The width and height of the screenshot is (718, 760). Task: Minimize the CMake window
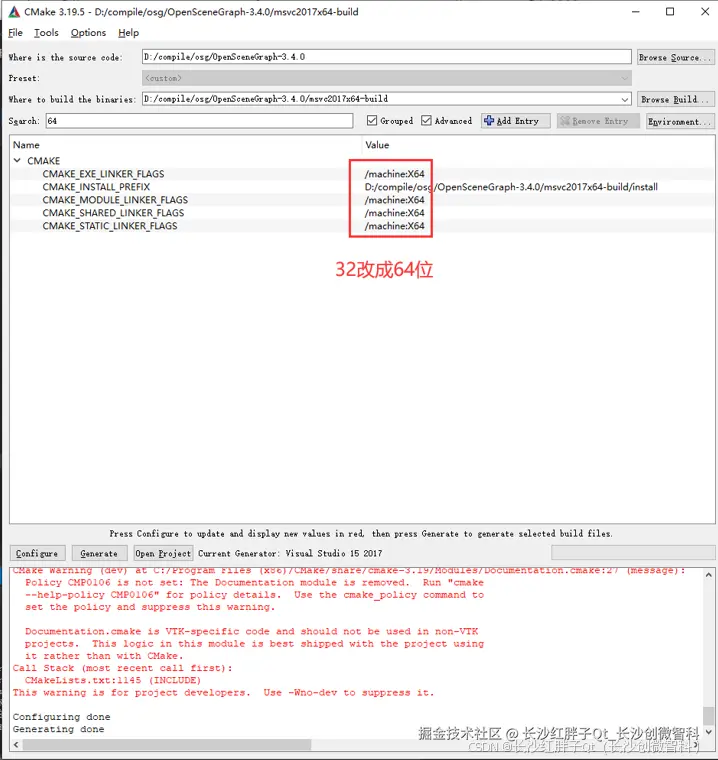pos(636,12)
